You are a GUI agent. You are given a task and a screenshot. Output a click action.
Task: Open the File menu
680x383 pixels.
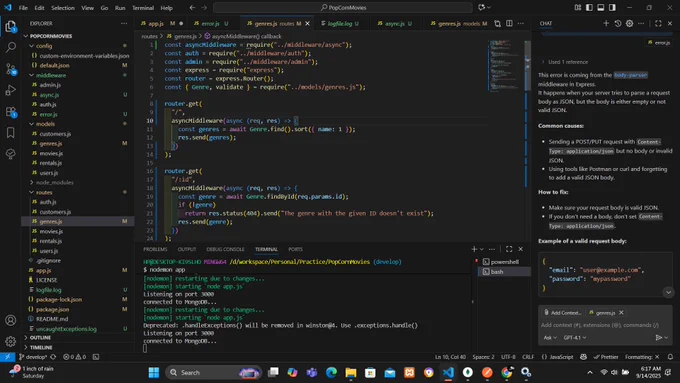[x=23, y=8]
